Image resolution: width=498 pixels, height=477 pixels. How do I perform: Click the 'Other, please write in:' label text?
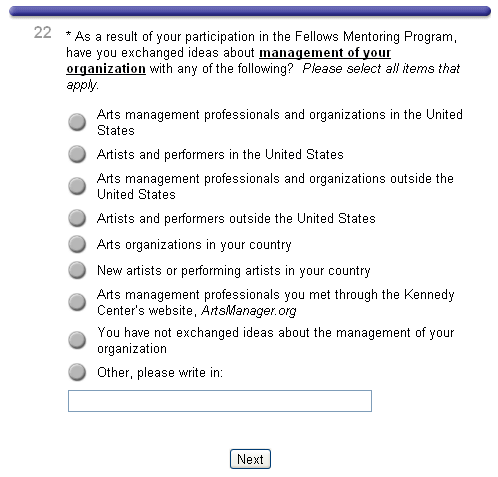coord(160,373)
